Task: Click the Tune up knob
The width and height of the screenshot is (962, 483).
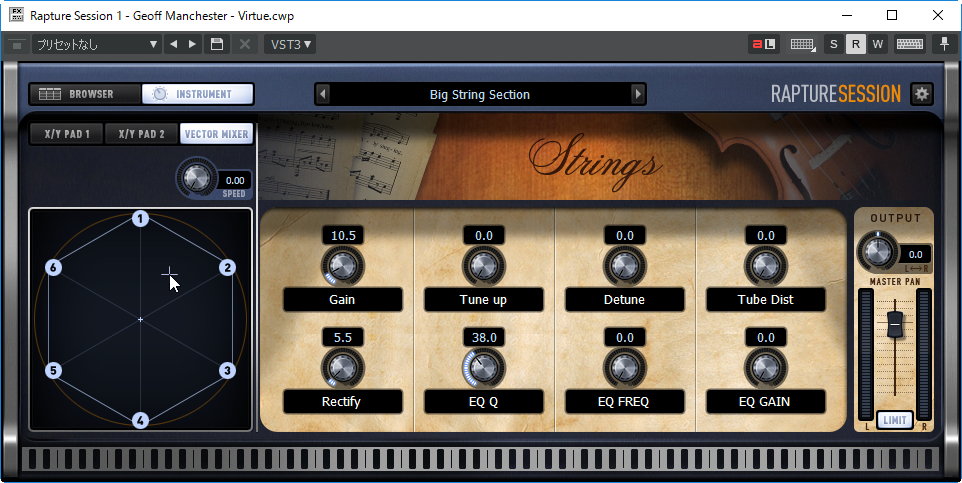Action: [x=483, y=266]
